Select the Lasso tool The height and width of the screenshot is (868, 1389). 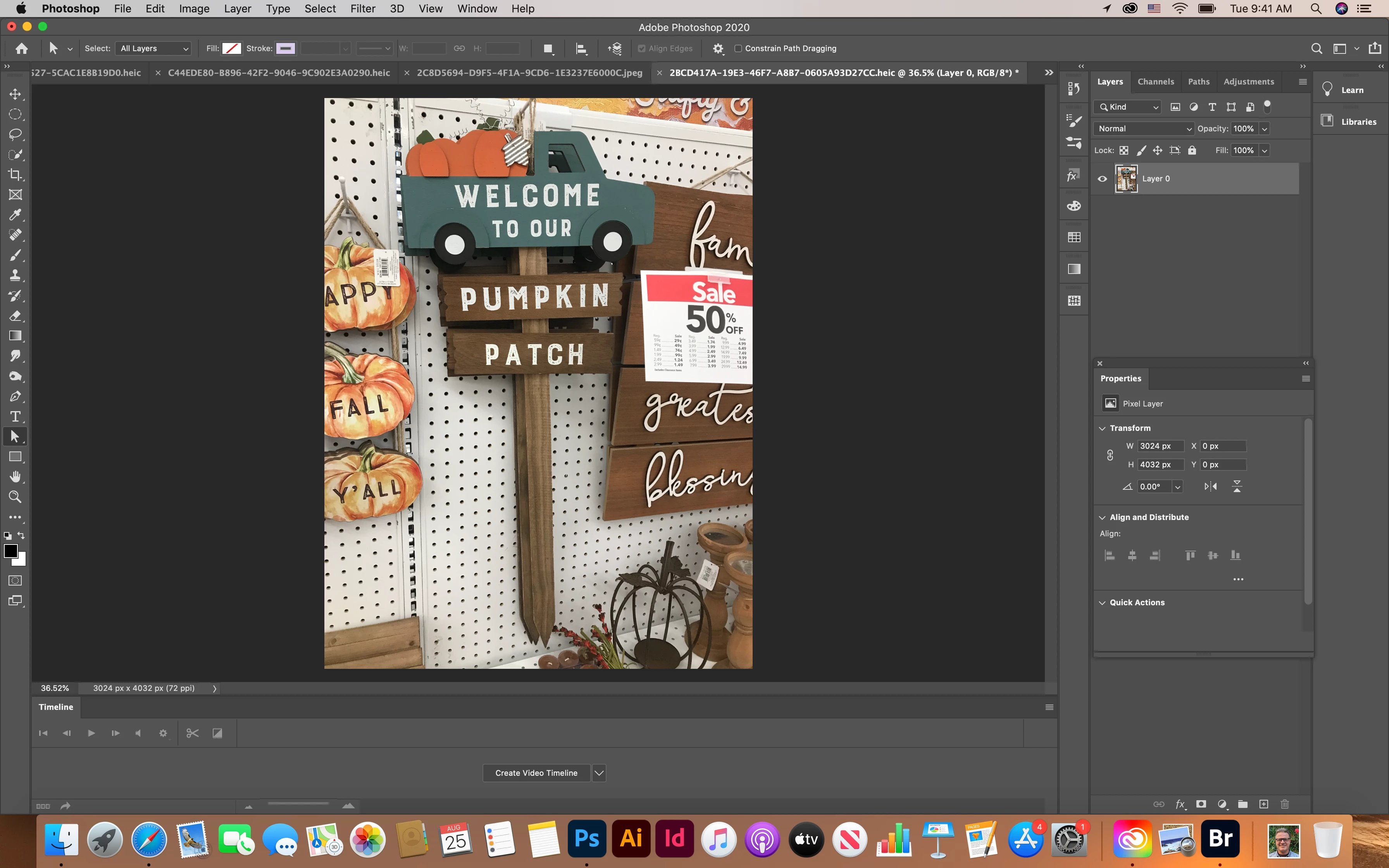(15, 134)
